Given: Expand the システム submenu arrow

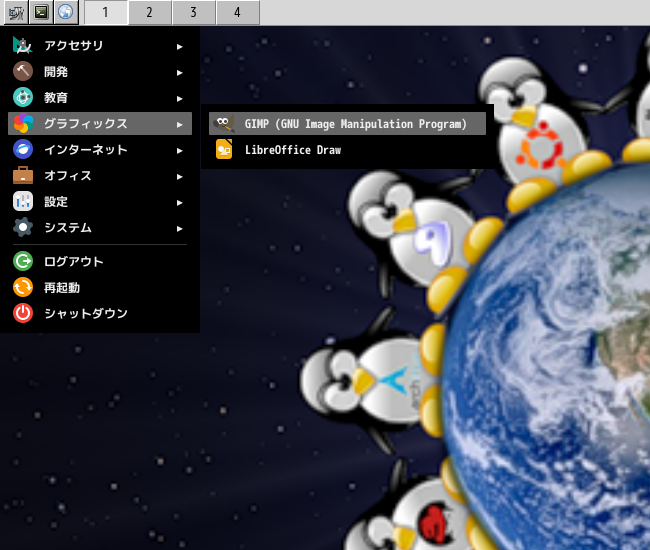Looking at the screenshot, I should pos(179,228).
